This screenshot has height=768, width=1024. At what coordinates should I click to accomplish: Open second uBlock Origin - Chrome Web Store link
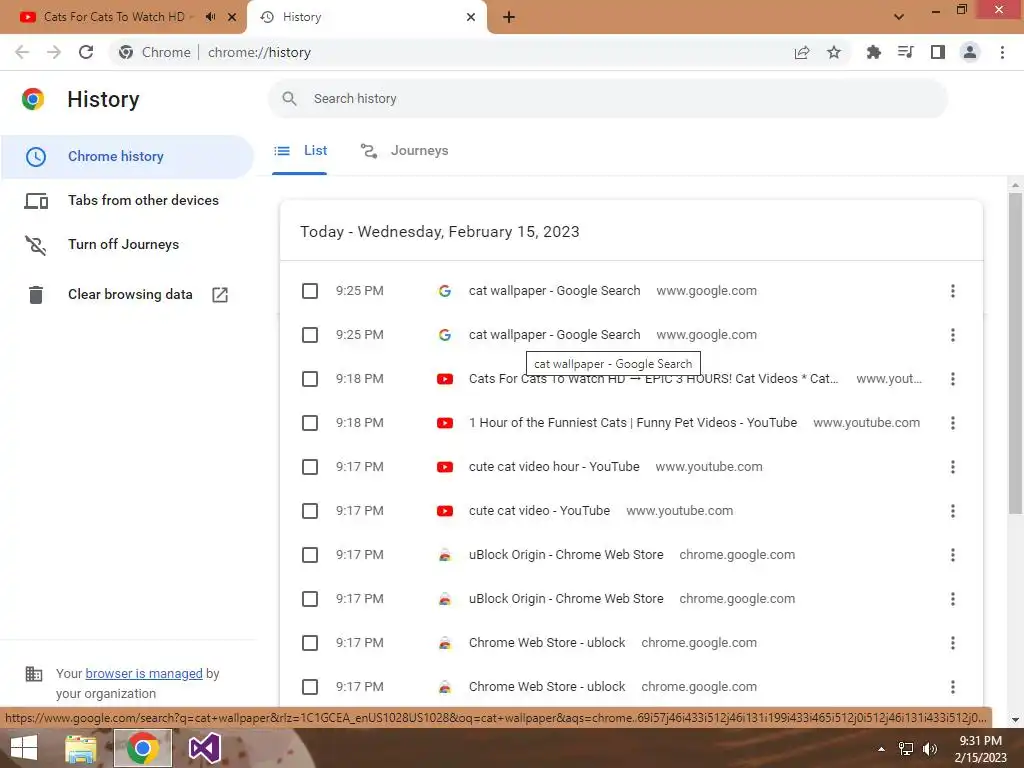(x=566, y=599)
